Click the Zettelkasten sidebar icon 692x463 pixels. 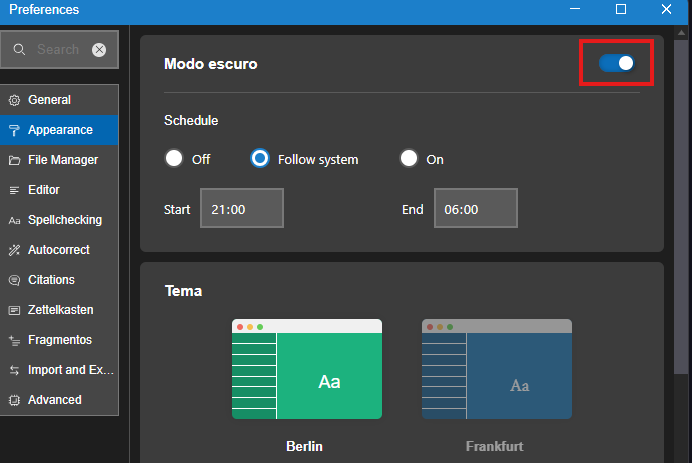click(x=14, y=310)
